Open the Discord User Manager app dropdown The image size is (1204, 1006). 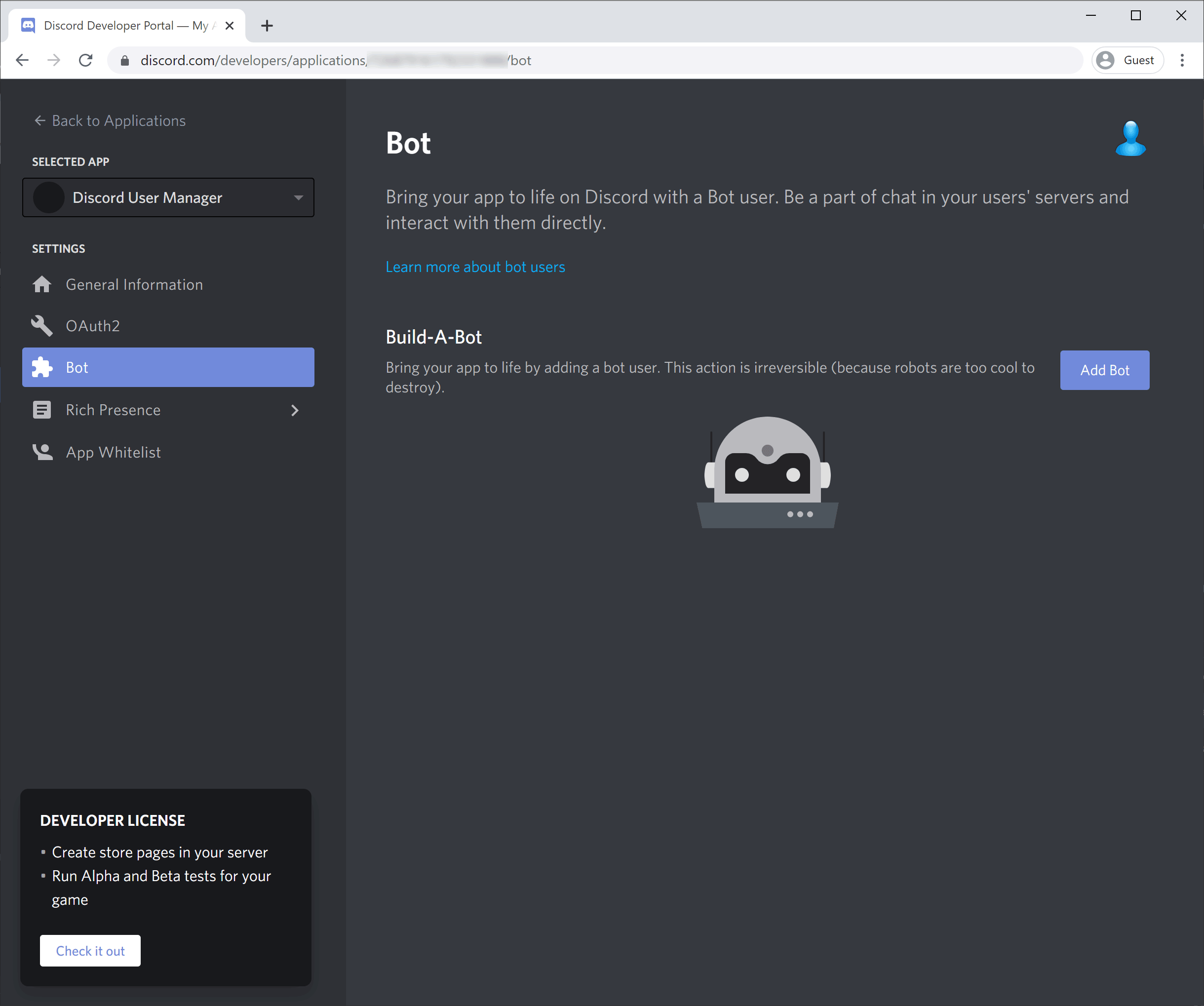[168, 198]
